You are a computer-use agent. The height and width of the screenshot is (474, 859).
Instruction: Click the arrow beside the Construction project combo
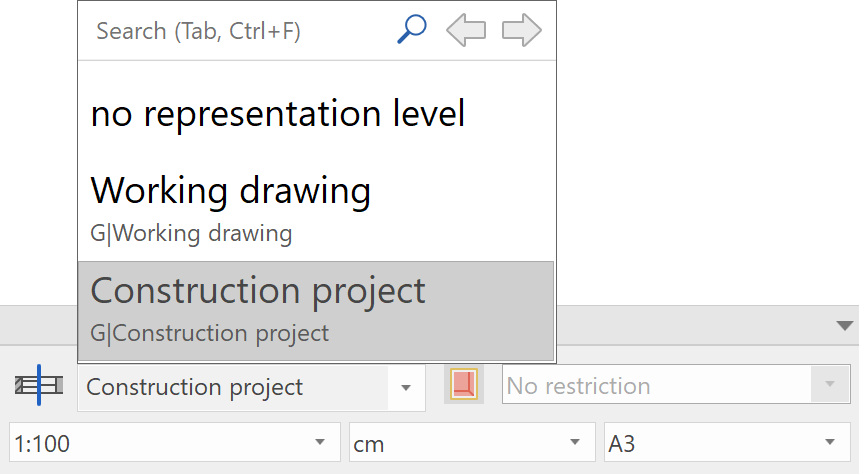point(405,387)
